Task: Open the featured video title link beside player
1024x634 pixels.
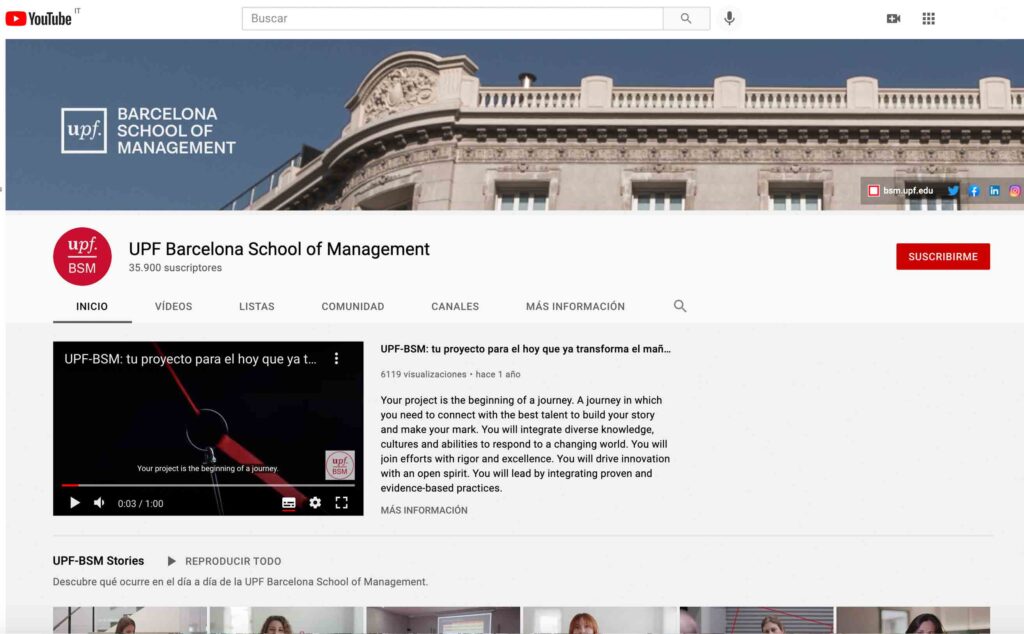Action: pos(526,349)
